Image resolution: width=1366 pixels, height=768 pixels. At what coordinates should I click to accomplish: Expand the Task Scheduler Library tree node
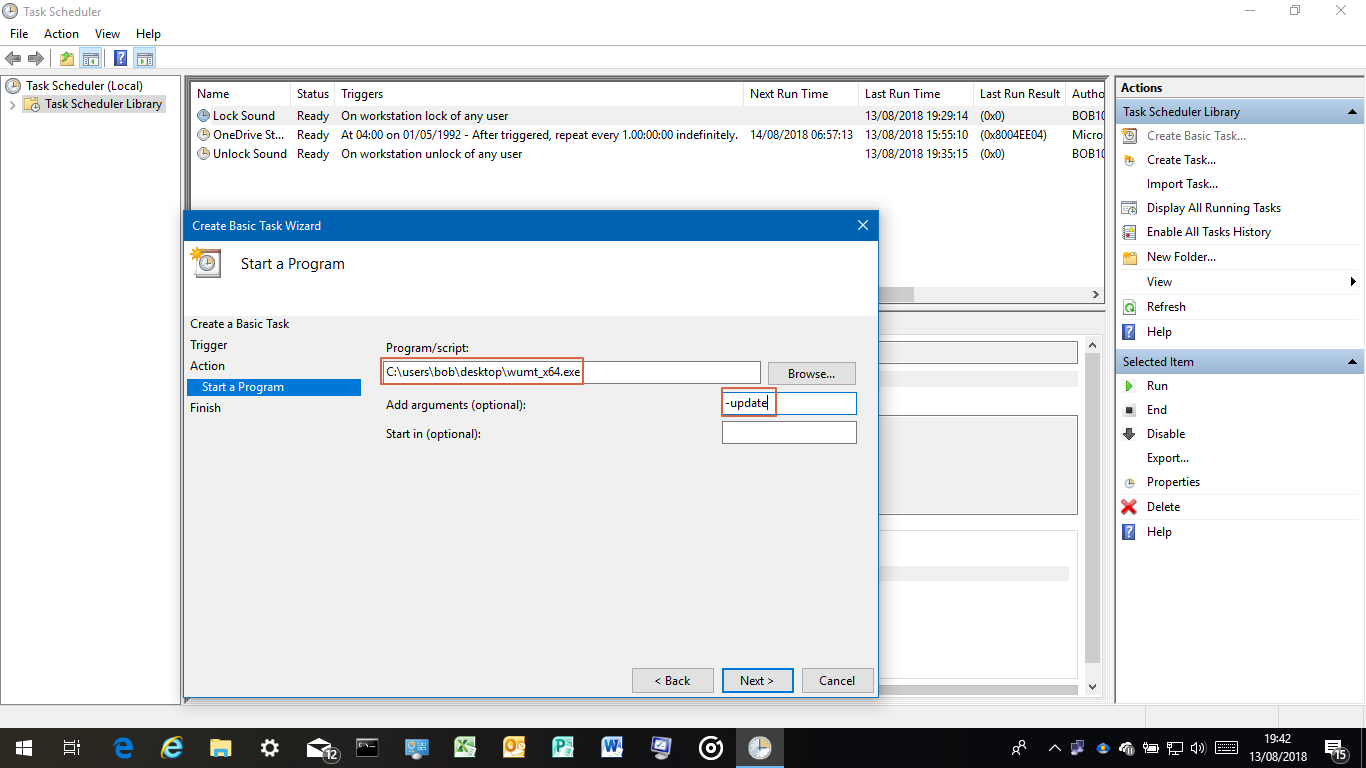coord(13,105)
